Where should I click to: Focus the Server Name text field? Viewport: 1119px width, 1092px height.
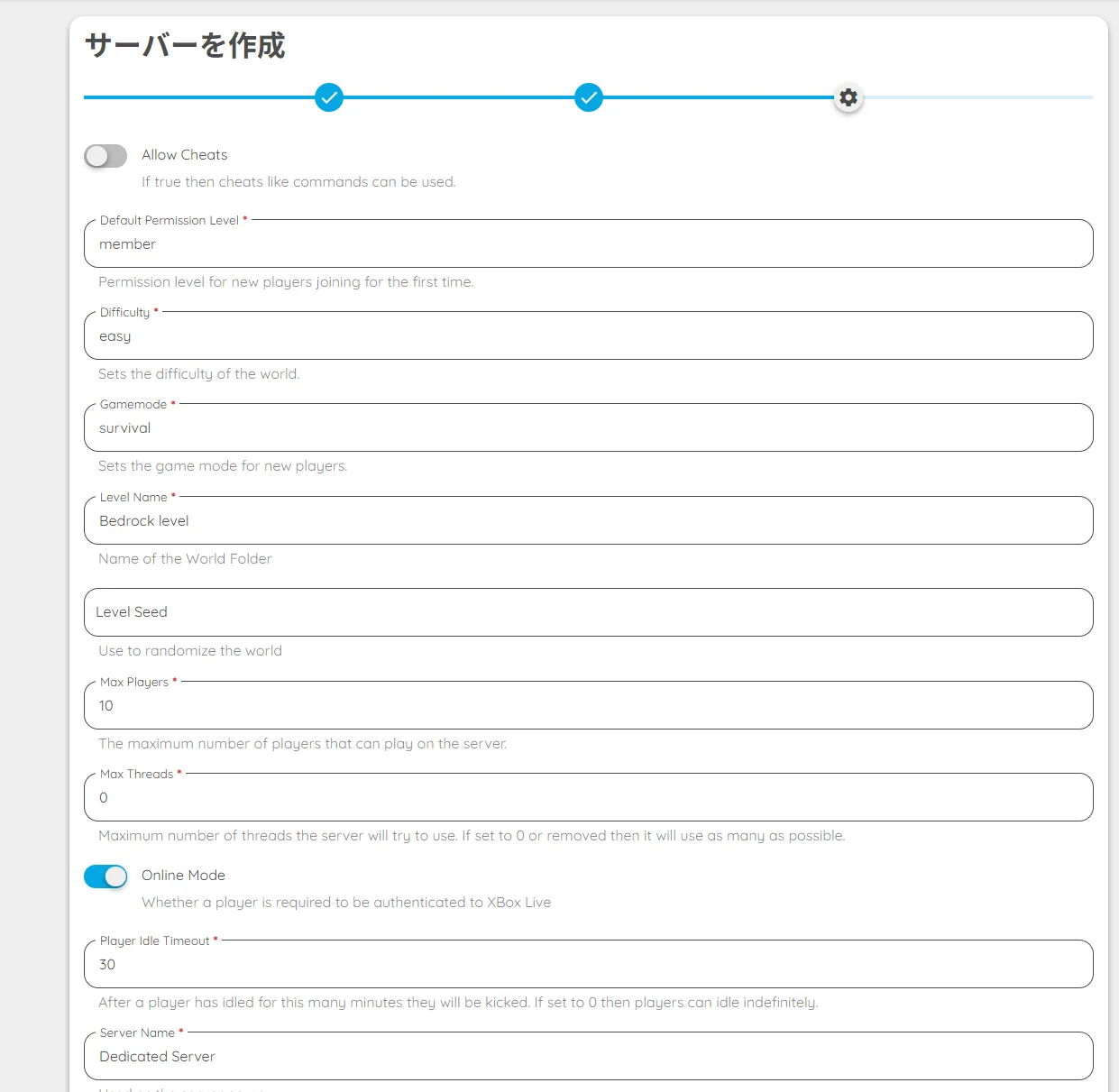coord(588,1057)
